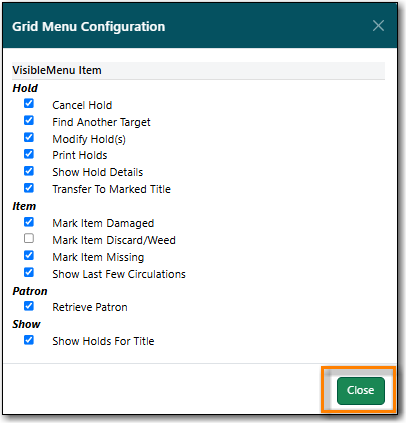The width and height of the screenshot is (406, 423).
Task: Click the 'Hold' group heading
Action: point(25,88)
